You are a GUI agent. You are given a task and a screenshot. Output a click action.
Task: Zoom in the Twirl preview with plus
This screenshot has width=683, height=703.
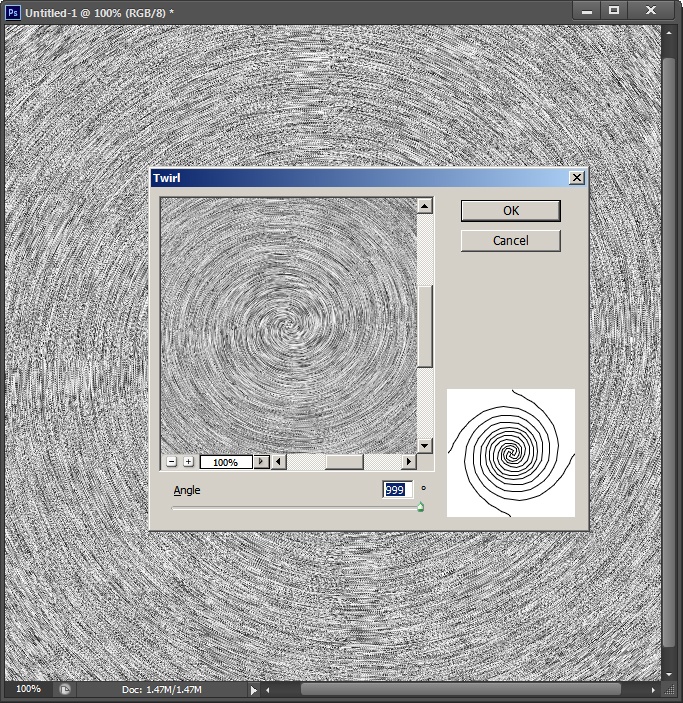point(188,461)
